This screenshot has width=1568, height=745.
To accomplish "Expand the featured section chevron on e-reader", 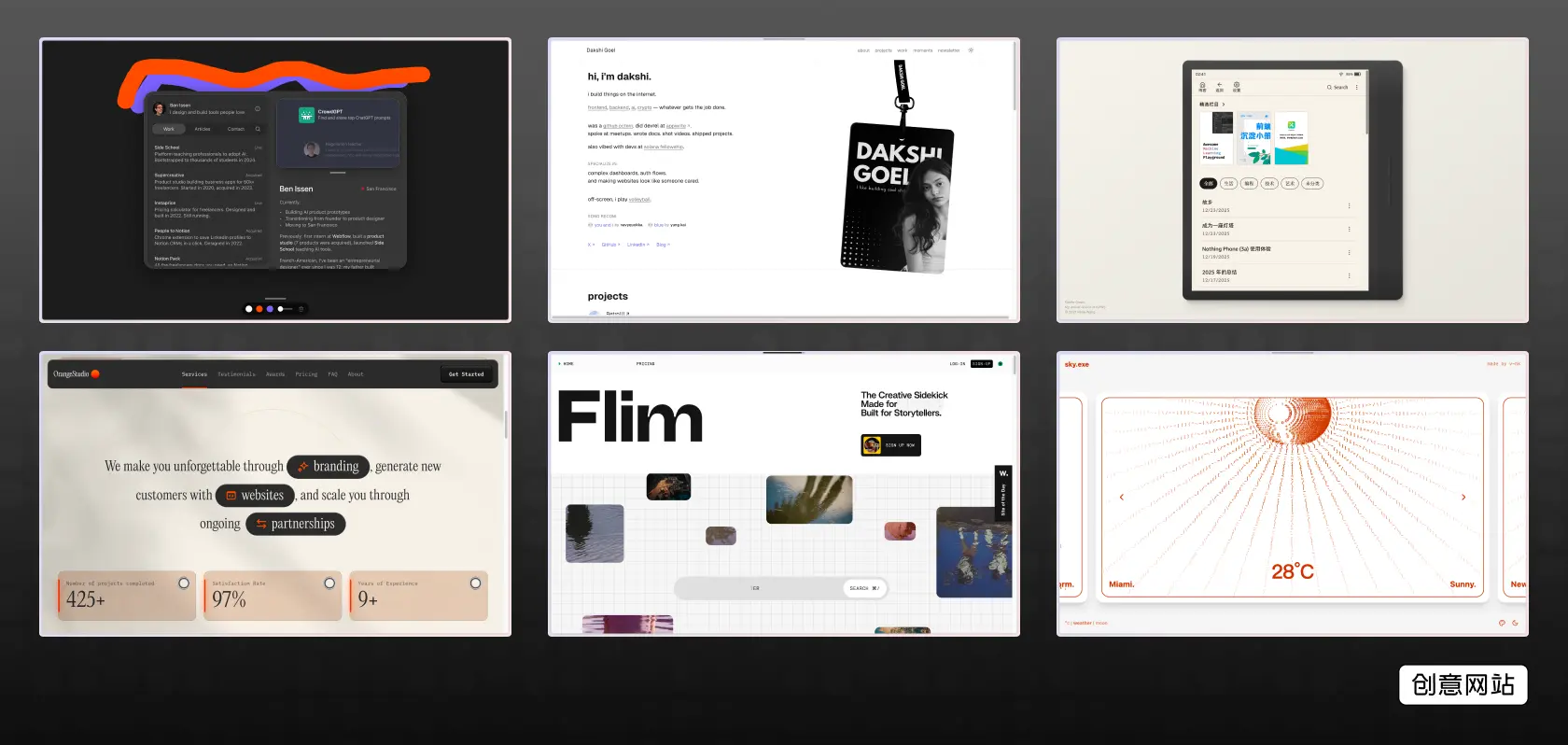I will point(1224,105).
